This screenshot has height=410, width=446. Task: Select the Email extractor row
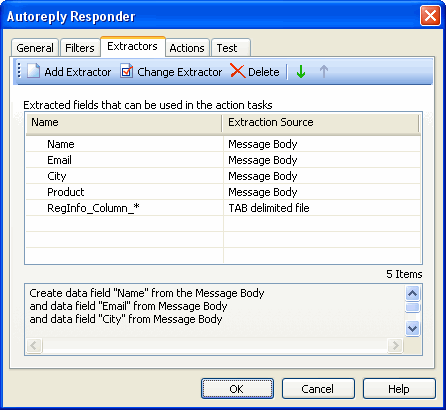(223, 160)
